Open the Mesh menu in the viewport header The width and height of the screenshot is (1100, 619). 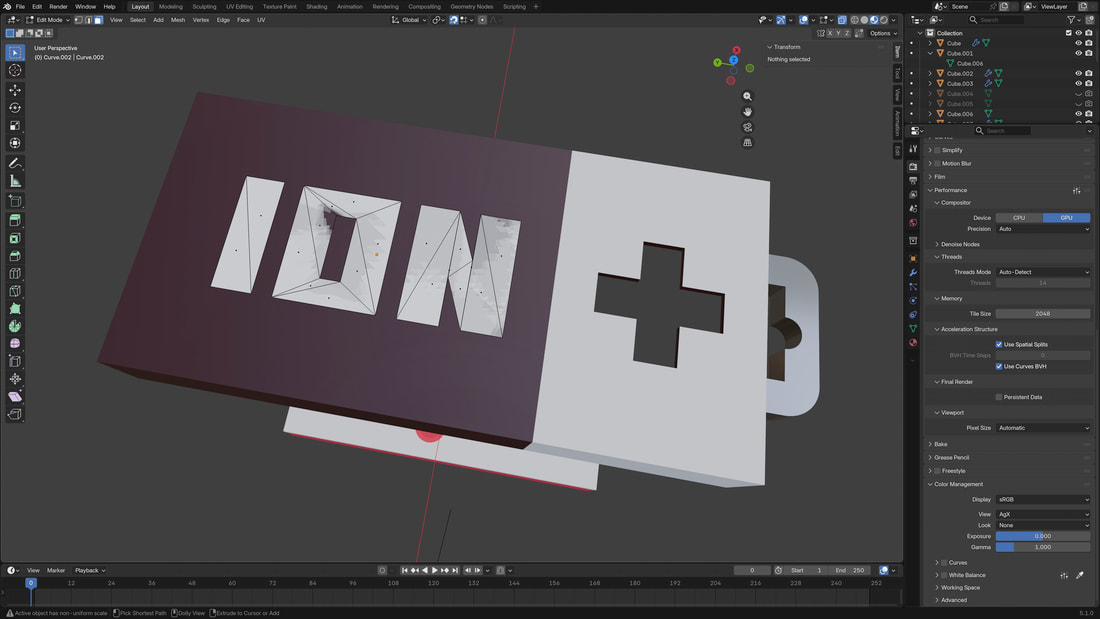point(178,20)
